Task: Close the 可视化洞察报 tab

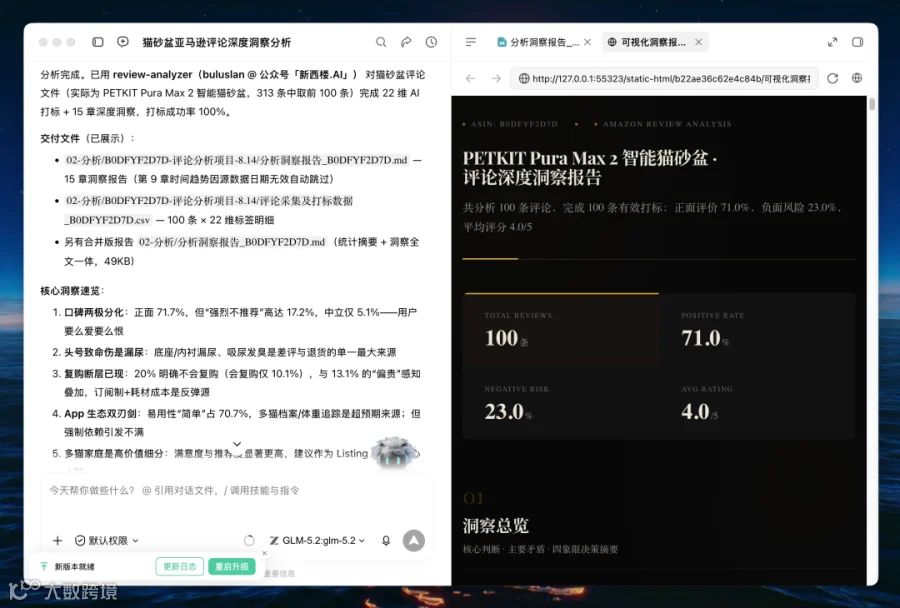Action: pos(699,42)
